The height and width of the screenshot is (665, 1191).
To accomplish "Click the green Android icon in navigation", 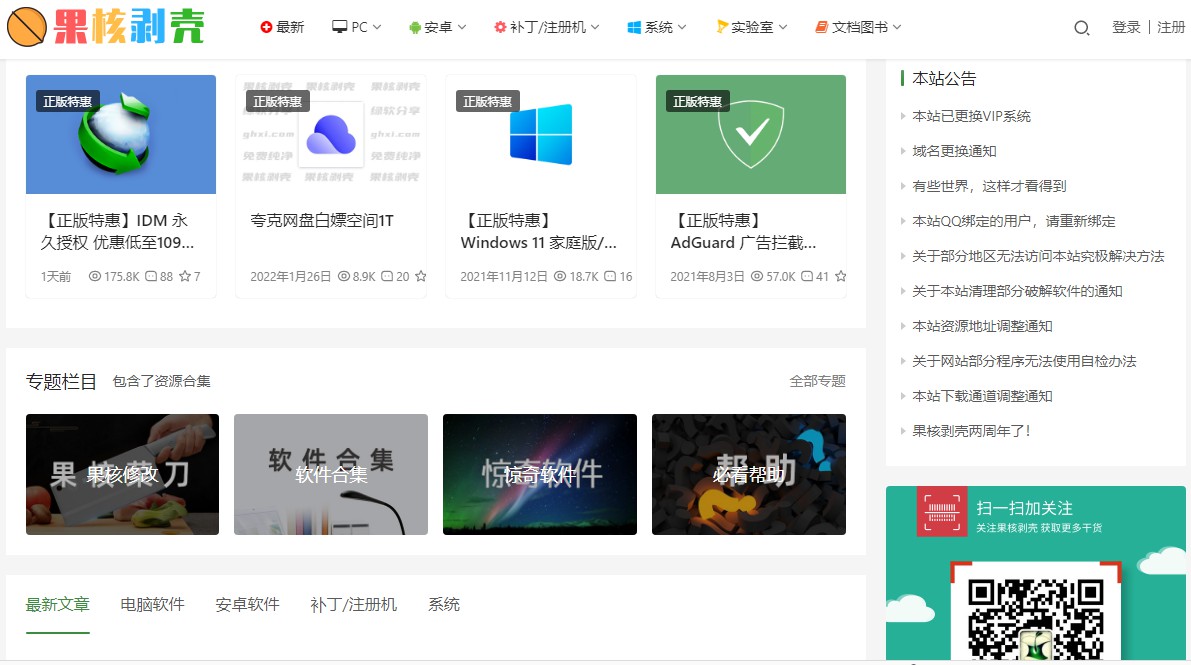I will click(415, 27).
